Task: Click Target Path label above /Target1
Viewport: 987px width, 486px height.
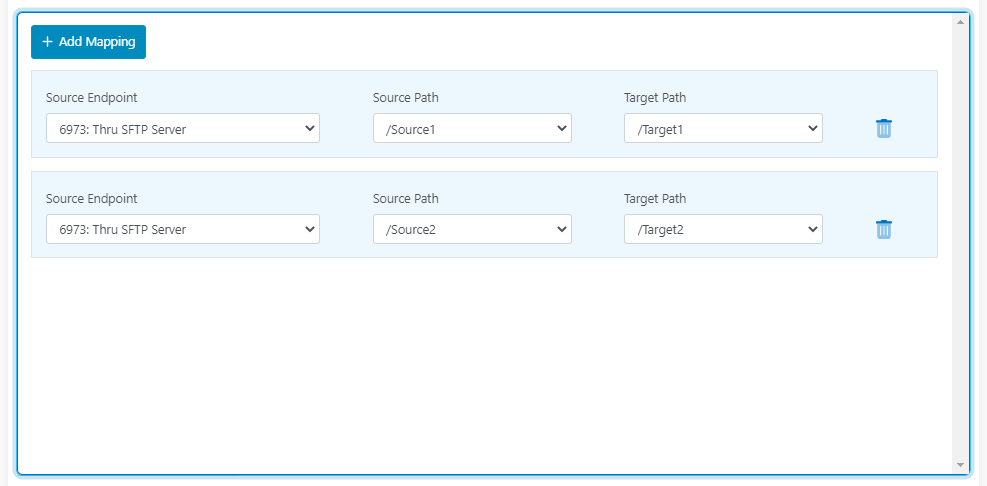Action: 655,98
